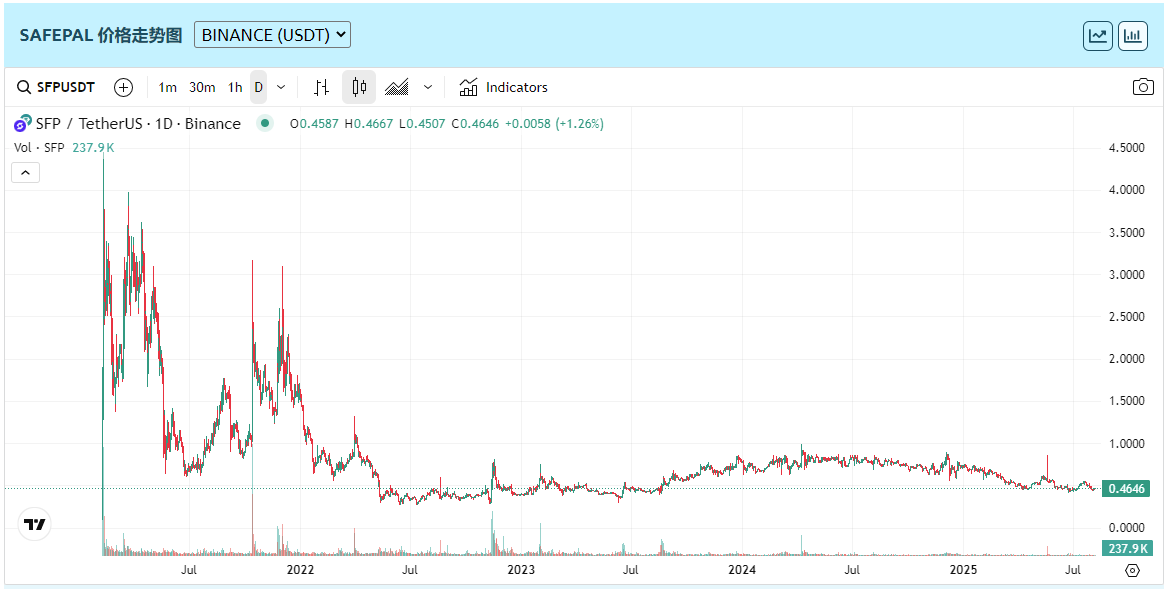Click the 2024 time axis label
The width and height of the screenshot is (1167, 589).
(x=742, y=570)
